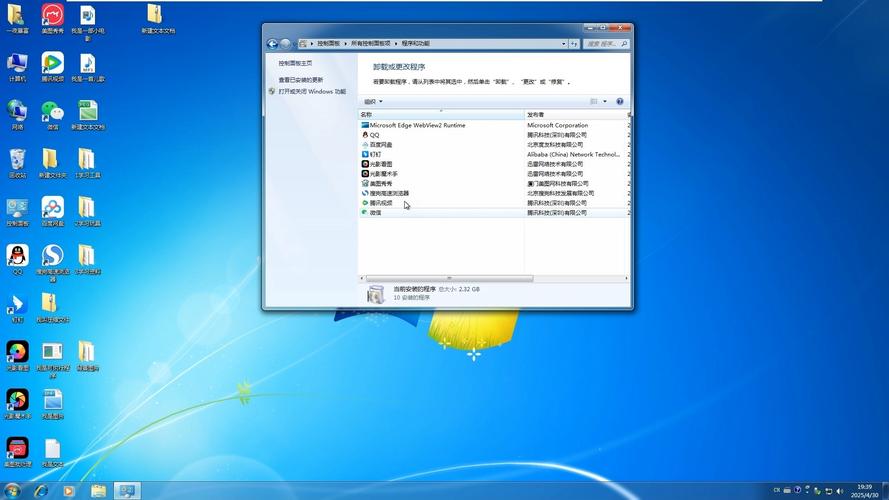Click 微信 desktop shortcut icon
The height and width of the screenshot is (500, 889).
click(x=52, y=116)
